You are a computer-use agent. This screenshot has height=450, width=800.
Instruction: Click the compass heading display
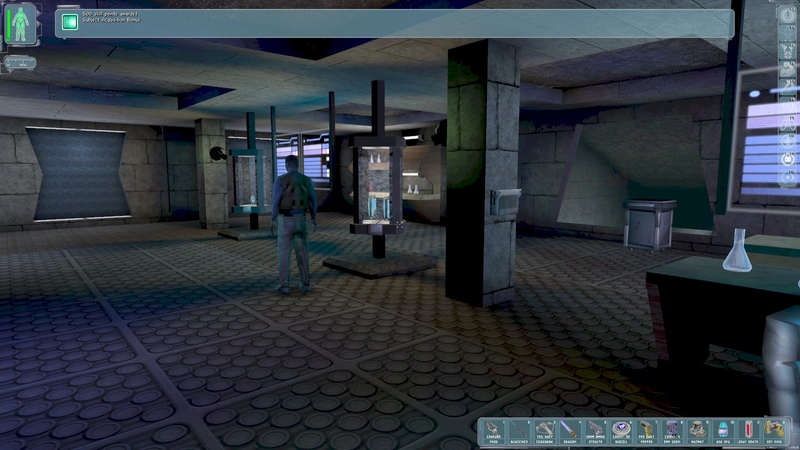[20, 63]
